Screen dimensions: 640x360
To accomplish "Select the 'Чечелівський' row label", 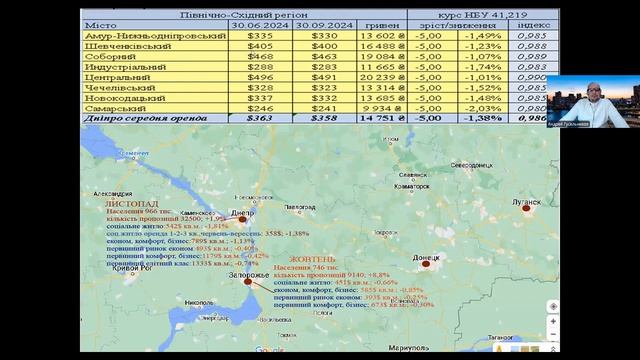I will click(x=155, y=88).
